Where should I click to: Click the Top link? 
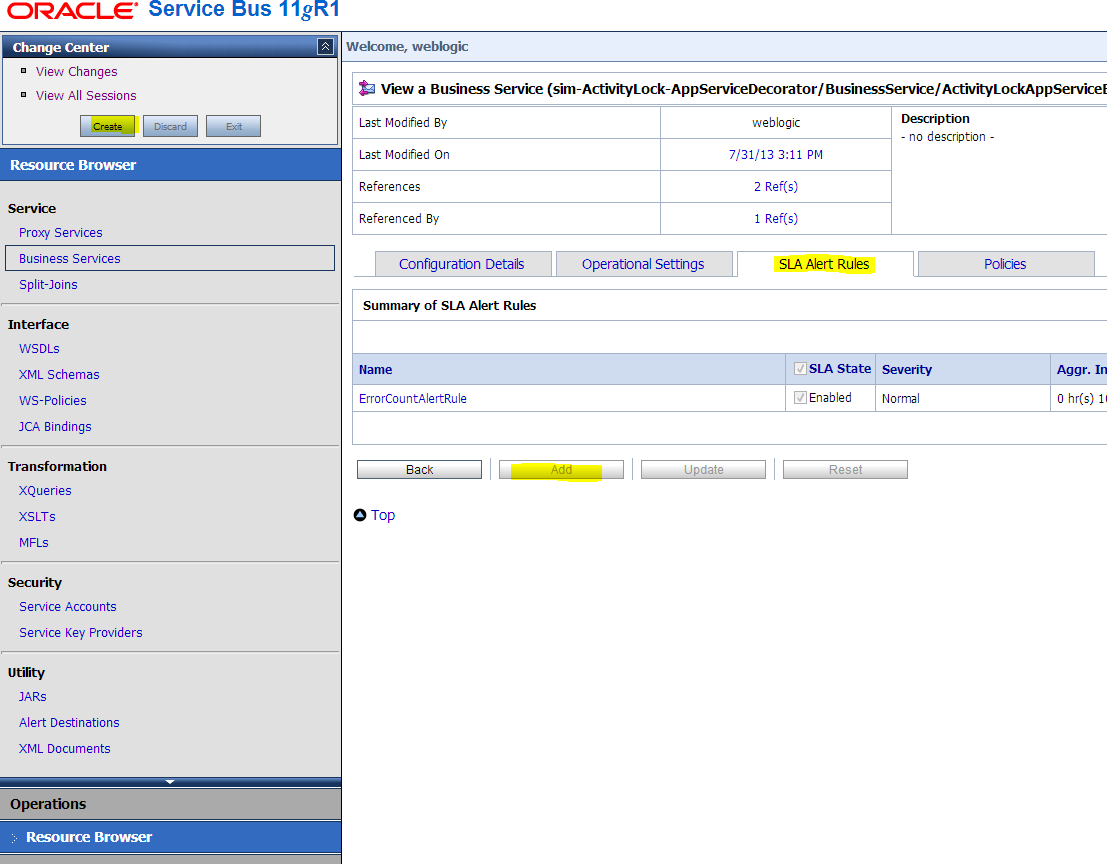[x=383, y=515]
